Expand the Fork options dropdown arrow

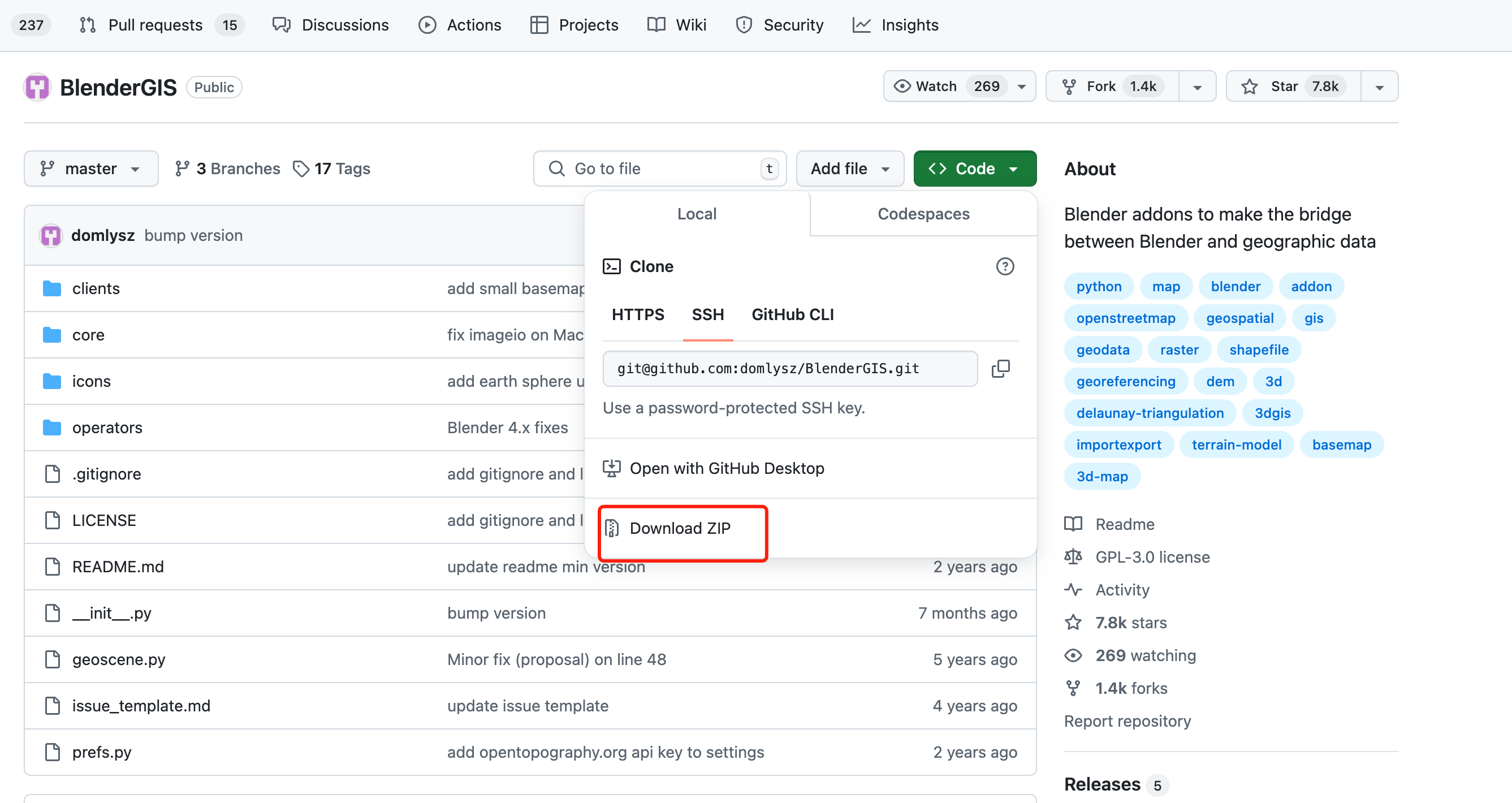1198,87
